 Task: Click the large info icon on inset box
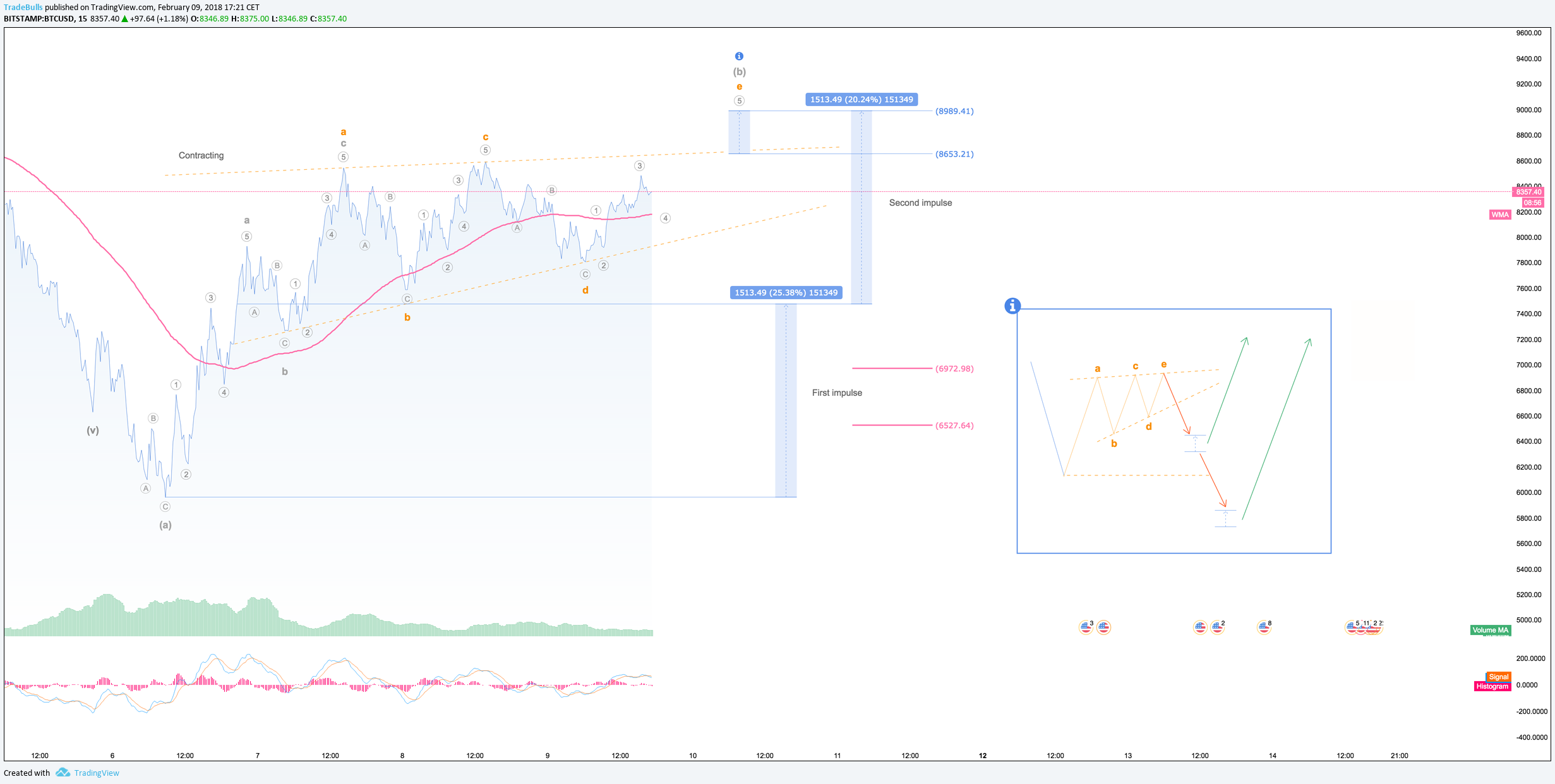(1012, 306)
